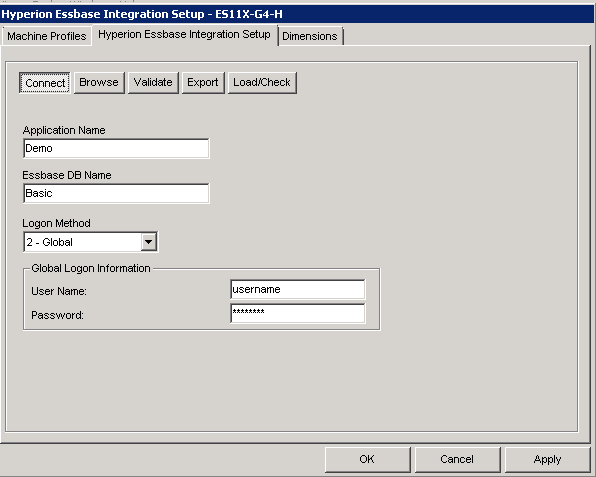Click the Browse button
Viewport: 596px width, 477px height.
click(99, 82)
